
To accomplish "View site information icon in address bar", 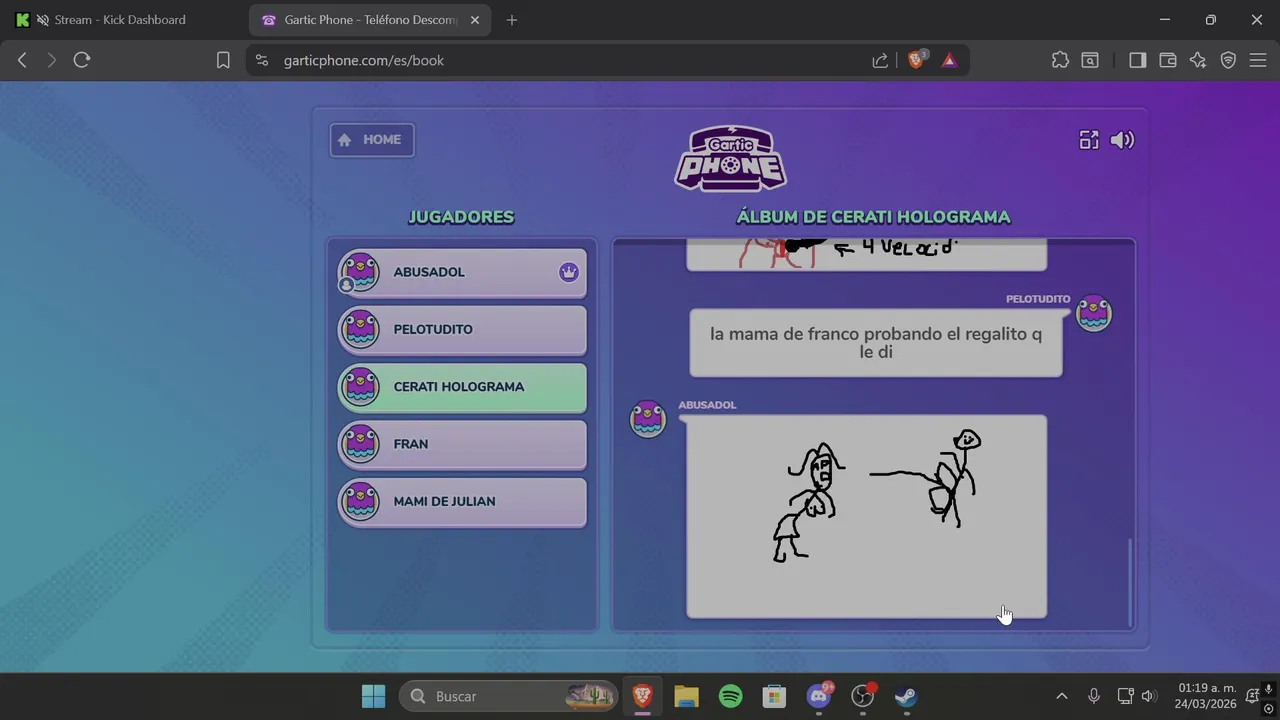I will (x=262, y=60).
